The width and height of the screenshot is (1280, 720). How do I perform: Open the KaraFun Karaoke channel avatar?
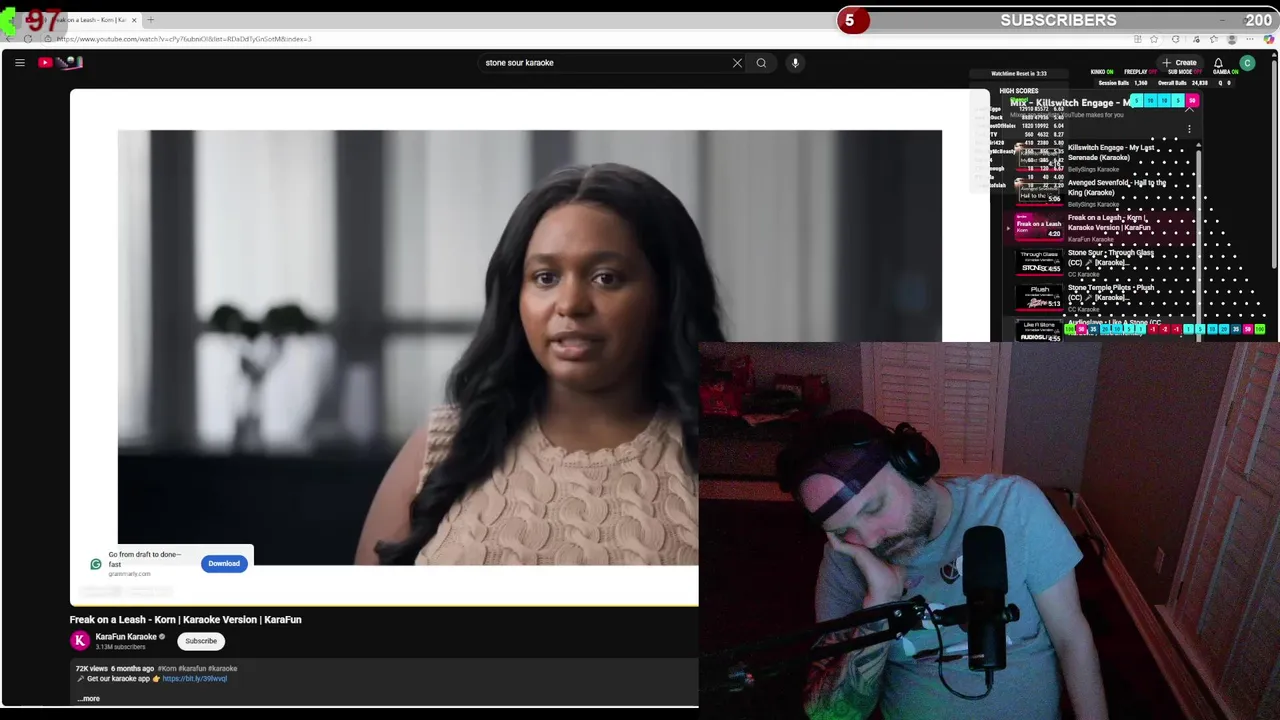(x=80, y=641)
